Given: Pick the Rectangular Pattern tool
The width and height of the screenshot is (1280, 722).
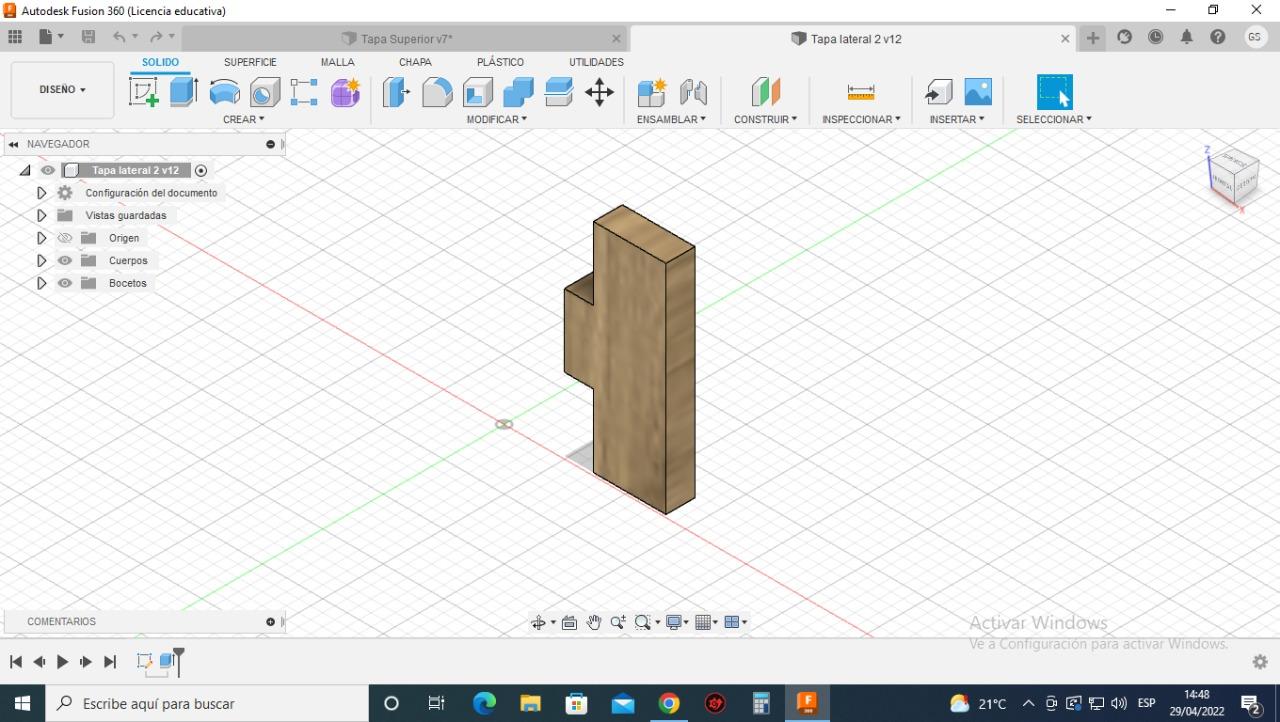Looking at the screenshot, I should coord(304,92).
